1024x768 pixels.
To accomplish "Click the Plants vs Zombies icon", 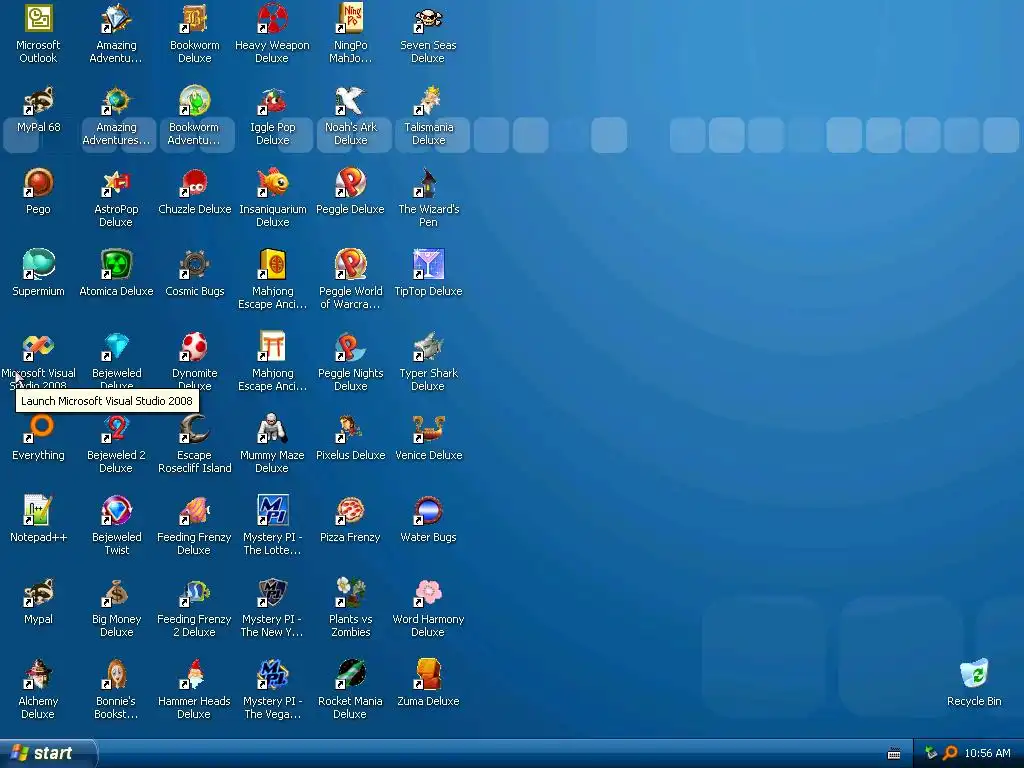I will [351, 593].
